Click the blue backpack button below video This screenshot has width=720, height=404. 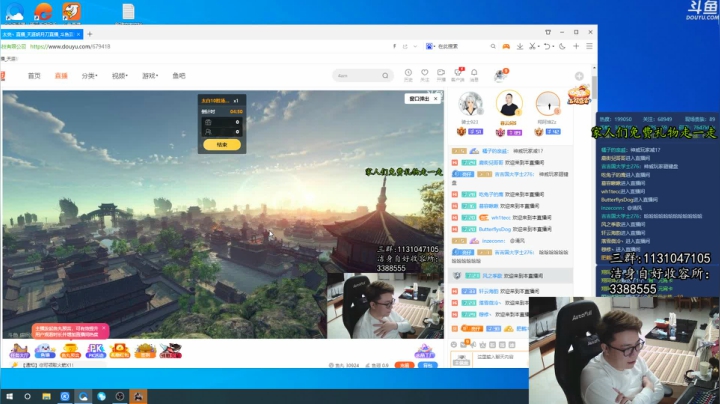pos(428,365)
